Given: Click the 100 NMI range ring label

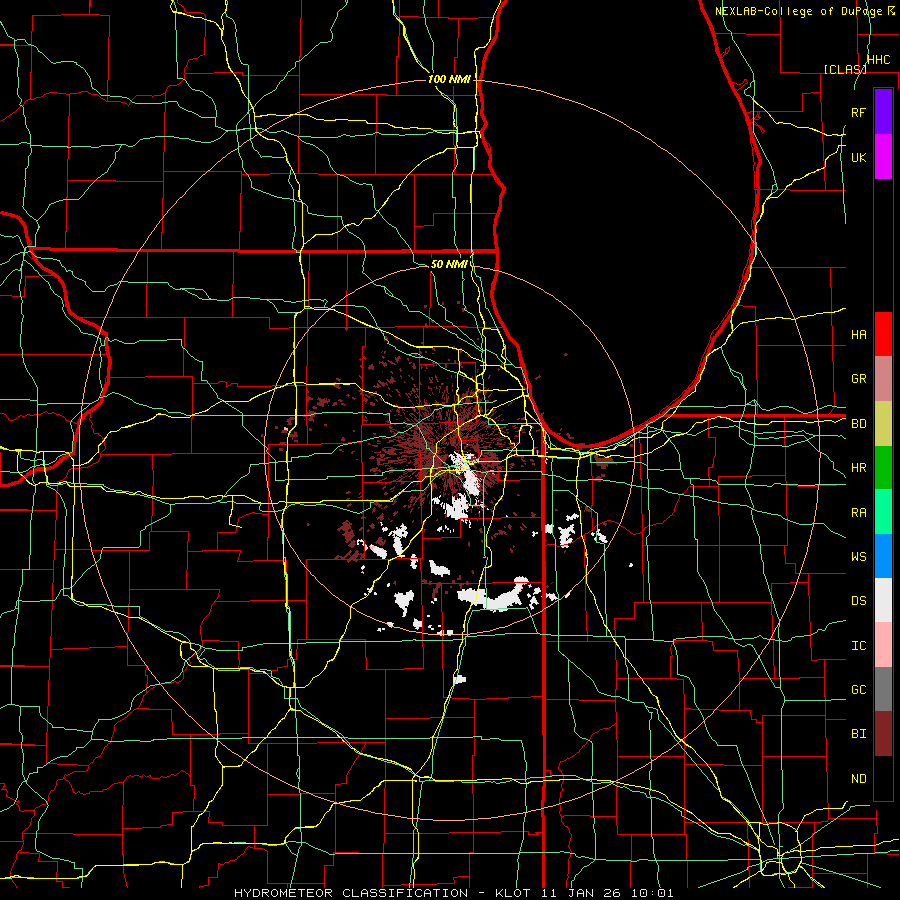Looking at the screenshot, I should point(449,79).
